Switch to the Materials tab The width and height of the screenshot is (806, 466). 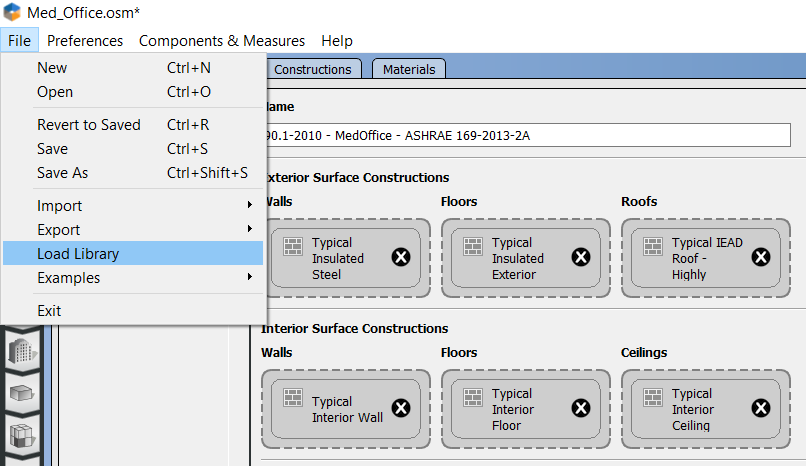coord(409,69)
